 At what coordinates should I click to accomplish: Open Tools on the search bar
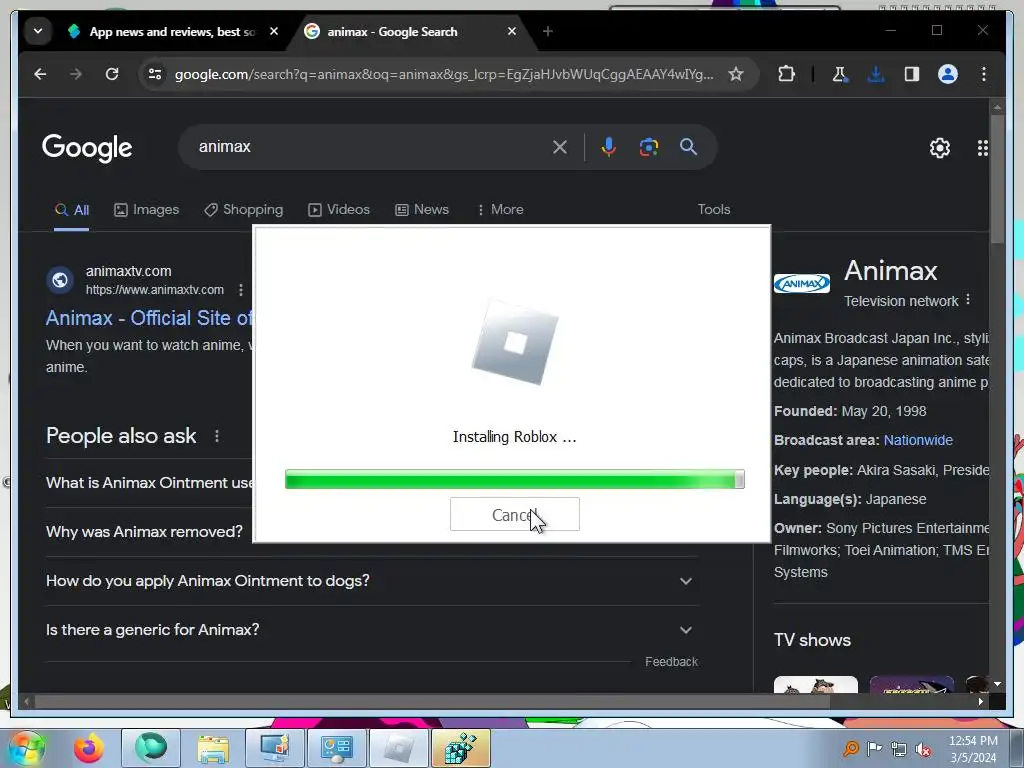714,210
